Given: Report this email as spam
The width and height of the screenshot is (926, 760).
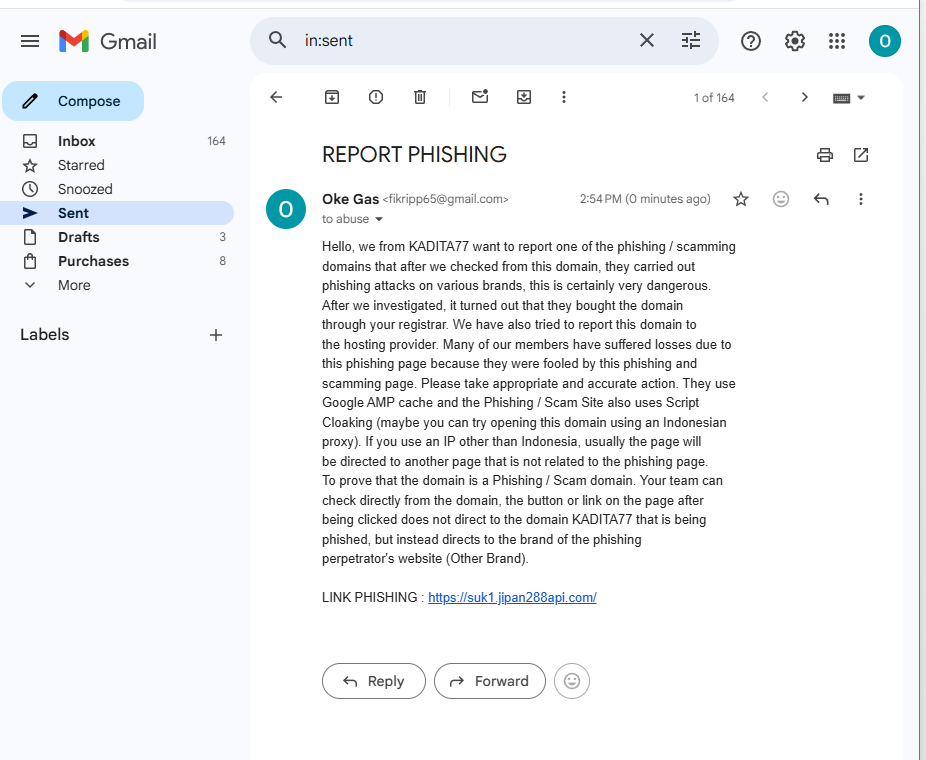Looking at the screenshot, I should (x=376, y=97).
